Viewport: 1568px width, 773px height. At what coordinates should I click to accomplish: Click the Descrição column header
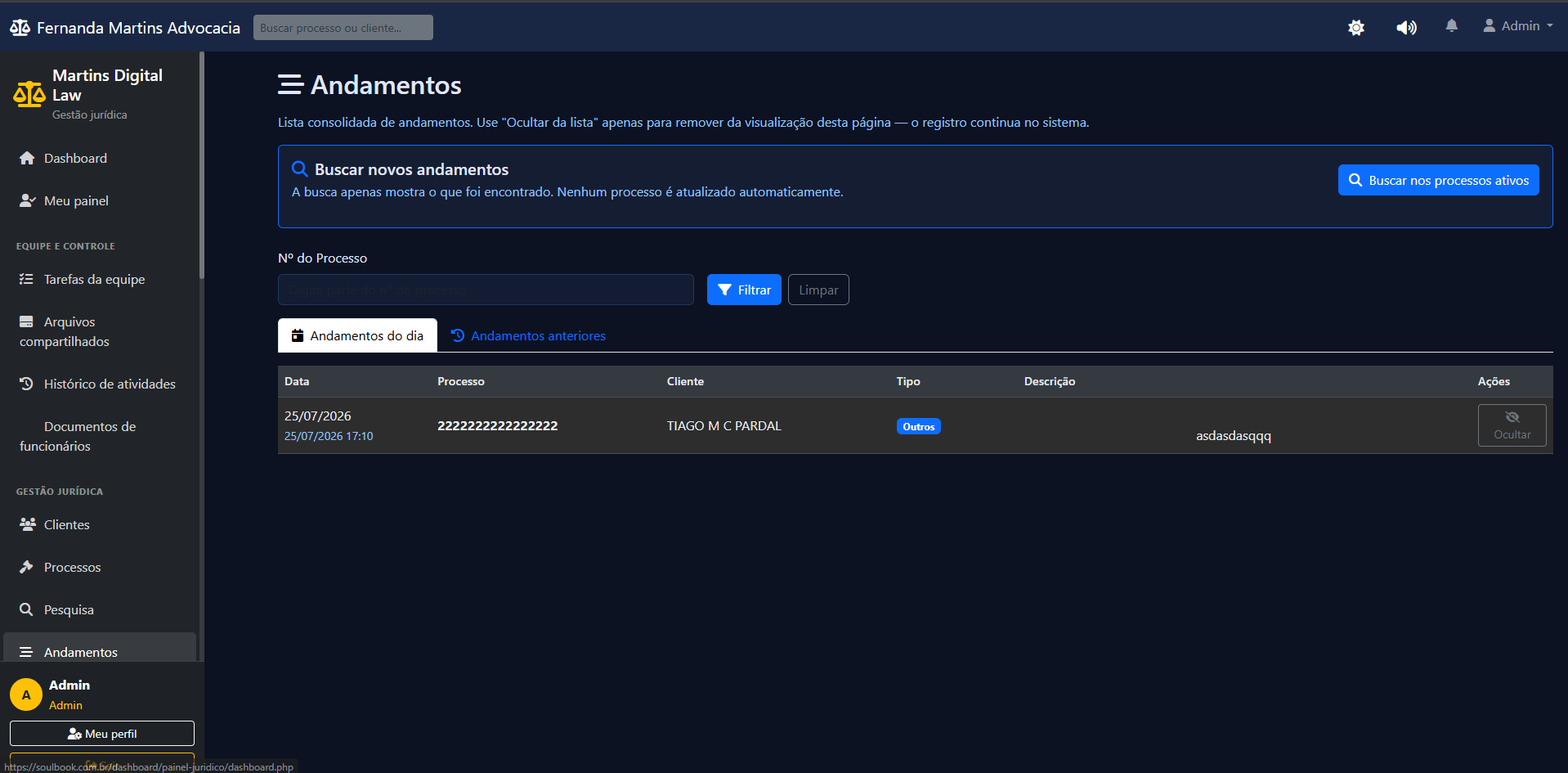point(1050,381)
